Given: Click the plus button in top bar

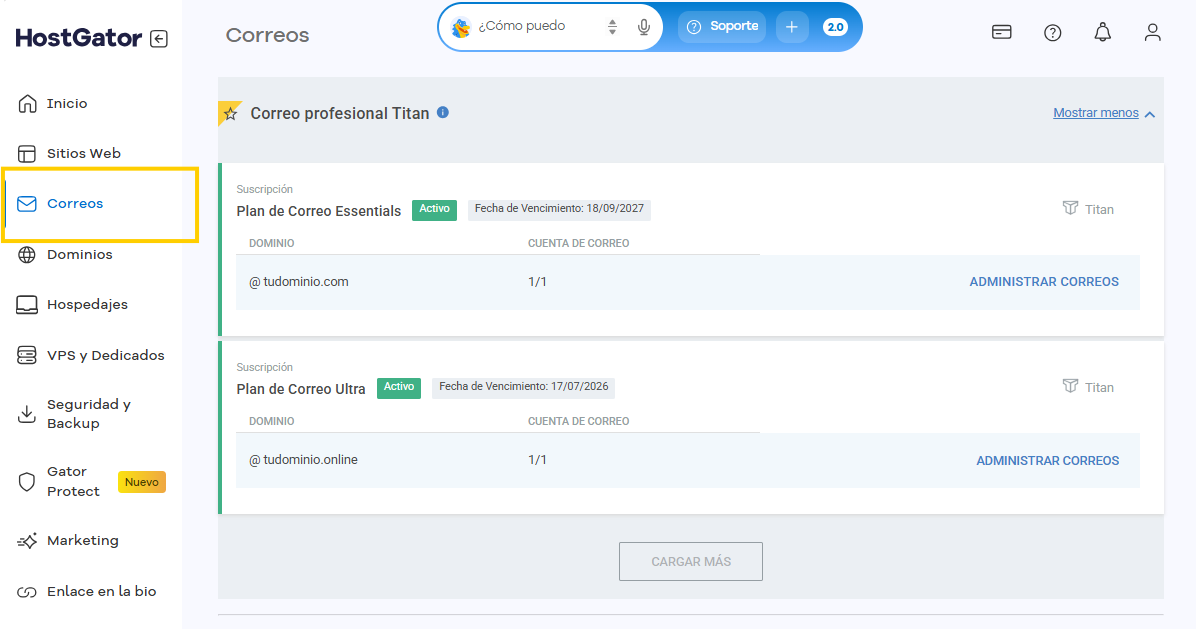Looking at the screenshot, I should point(792,27).
